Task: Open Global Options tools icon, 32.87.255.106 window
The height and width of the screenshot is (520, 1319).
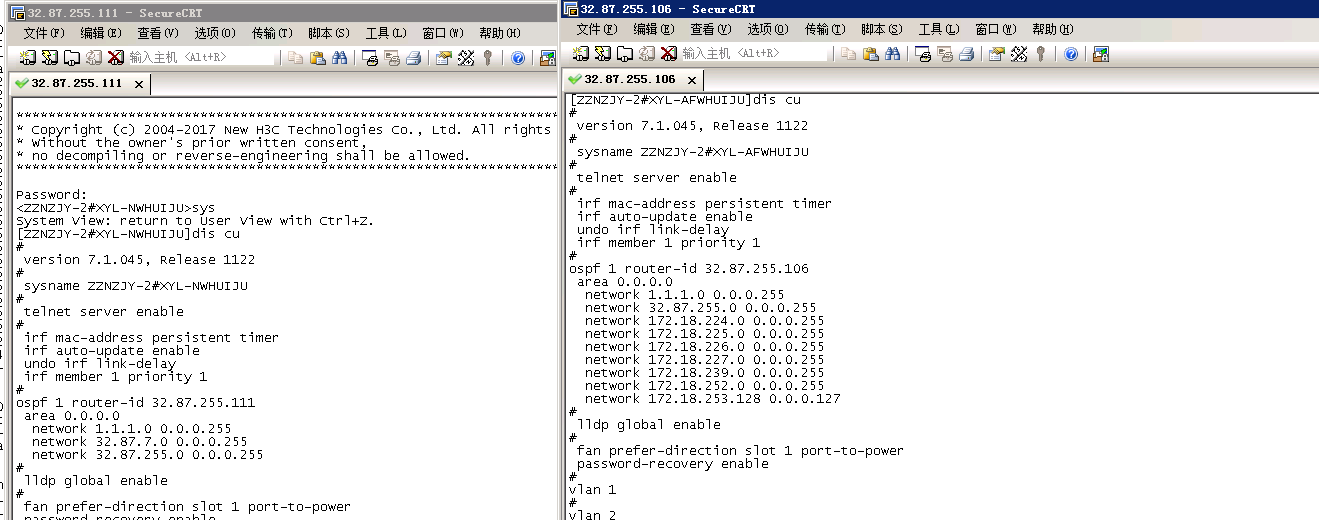Action: pyautogui.click(x=1019, y=54)
